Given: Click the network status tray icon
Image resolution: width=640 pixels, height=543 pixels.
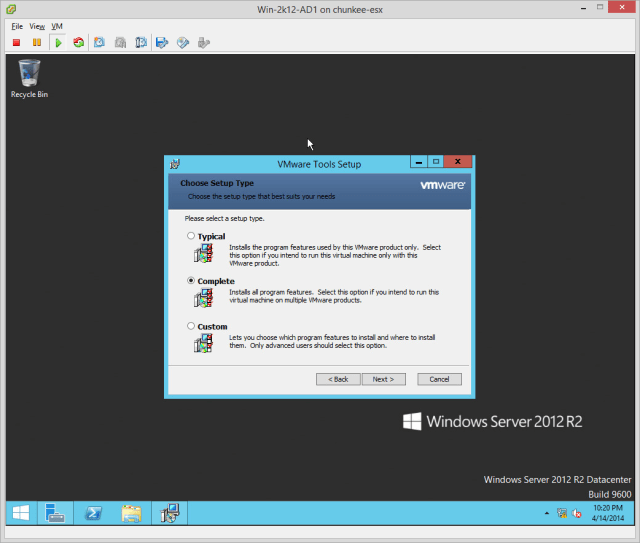Looking at the screenshot, I should pos(562,513).
